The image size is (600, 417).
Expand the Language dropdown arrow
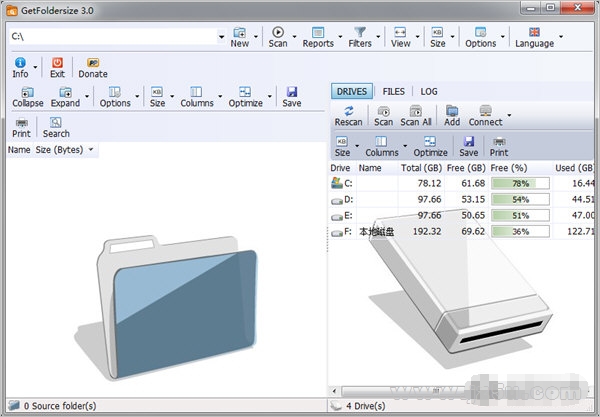(x=561, y=37)
